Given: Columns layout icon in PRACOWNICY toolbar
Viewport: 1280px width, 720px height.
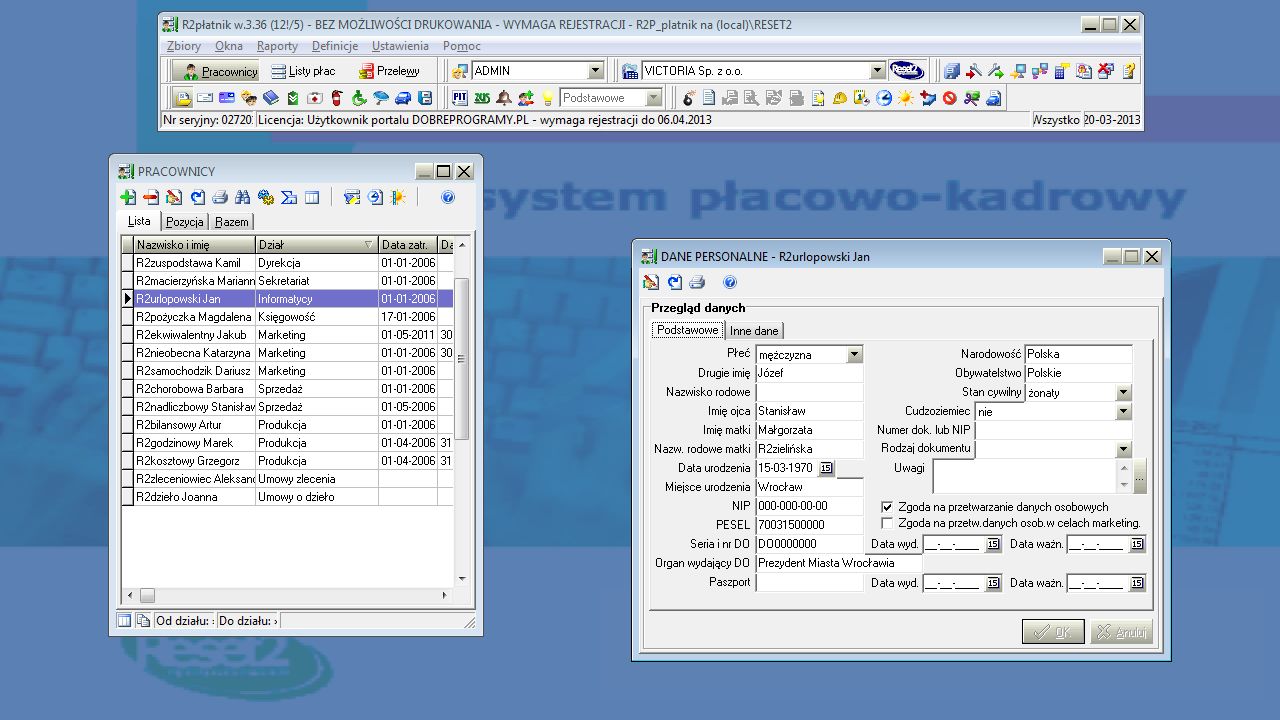Looking at the screenshot, I should [312, 197].
